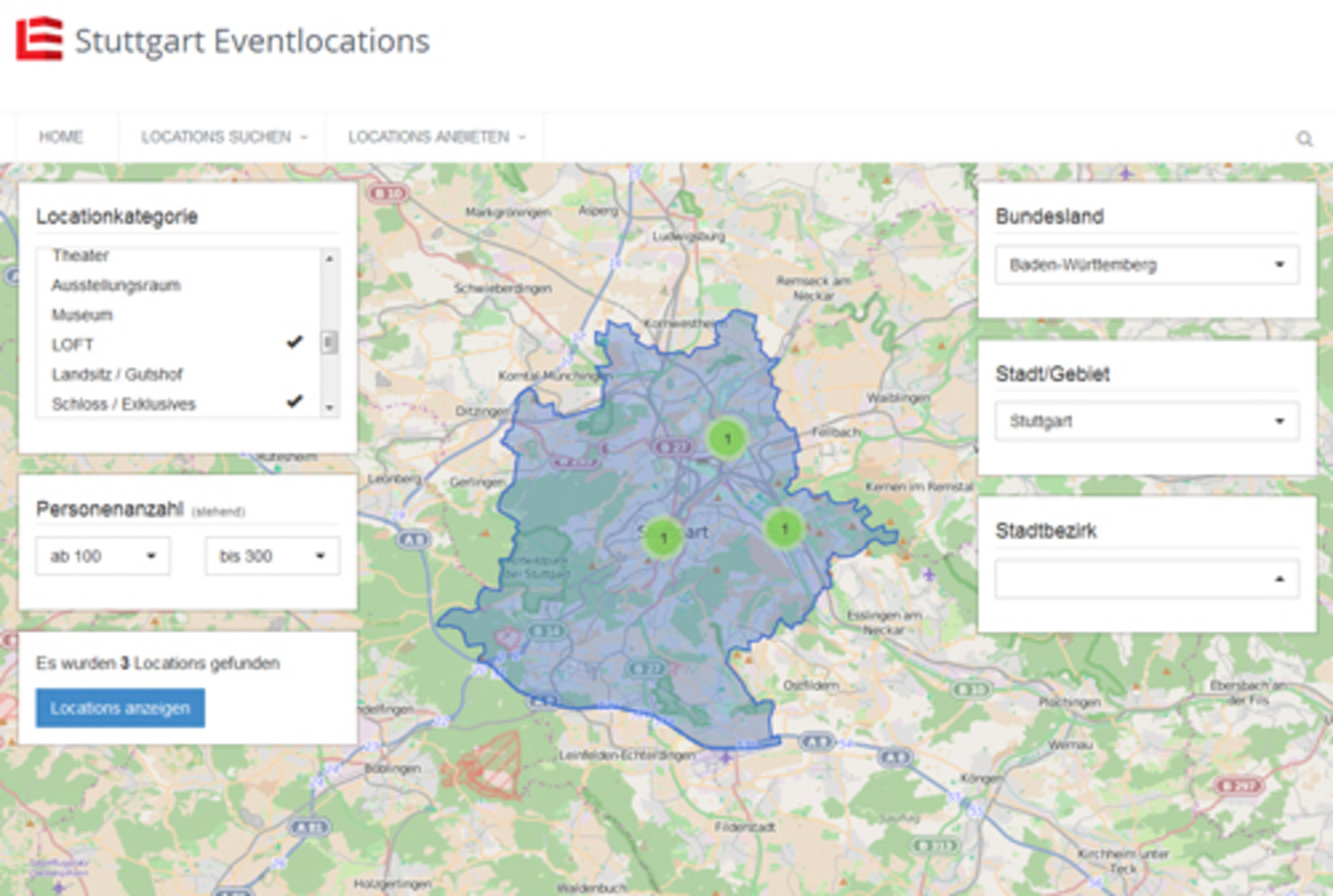This screenshot has width=1333, height=896.
Task: Open the Stadt/Gebiet Stuttgart dropdown
Action: 1146,421
